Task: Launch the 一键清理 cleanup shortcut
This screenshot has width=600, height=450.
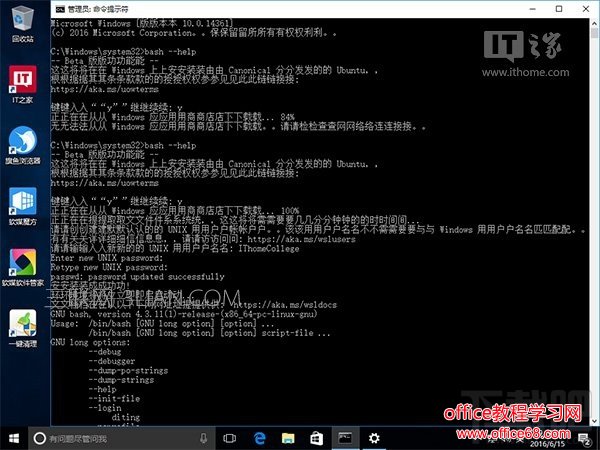Action: click(23, 328)
